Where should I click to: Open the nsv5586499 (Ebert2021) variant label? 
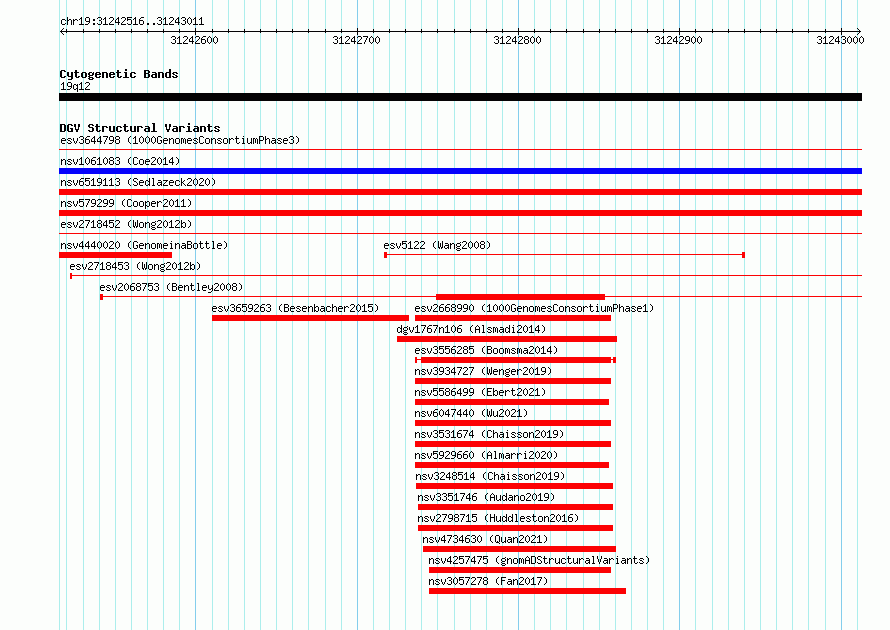pos(480,392)
